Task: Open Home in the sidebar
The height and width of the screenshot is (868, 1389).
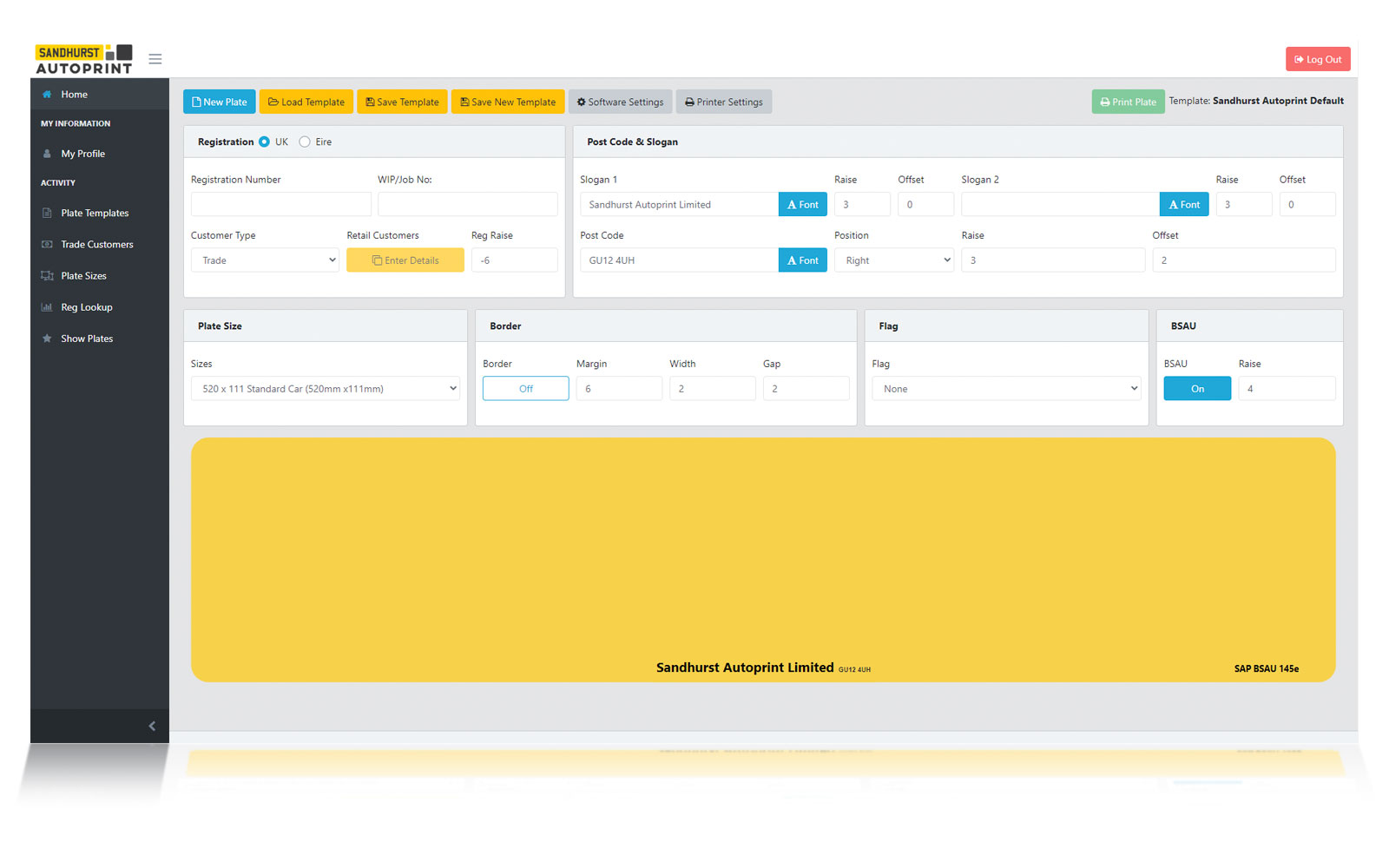Action: tap(100, 95)
